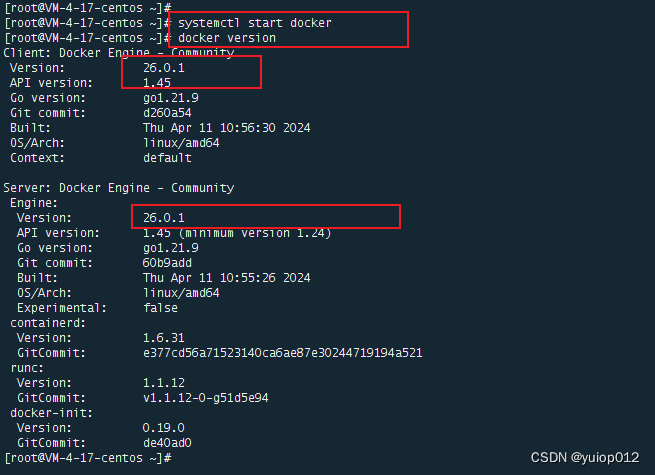Image resolution: width=655 pixels, height=475 pixels.
Task: Click the containerd Version 1.6.31
Action: tap(164, 338)
